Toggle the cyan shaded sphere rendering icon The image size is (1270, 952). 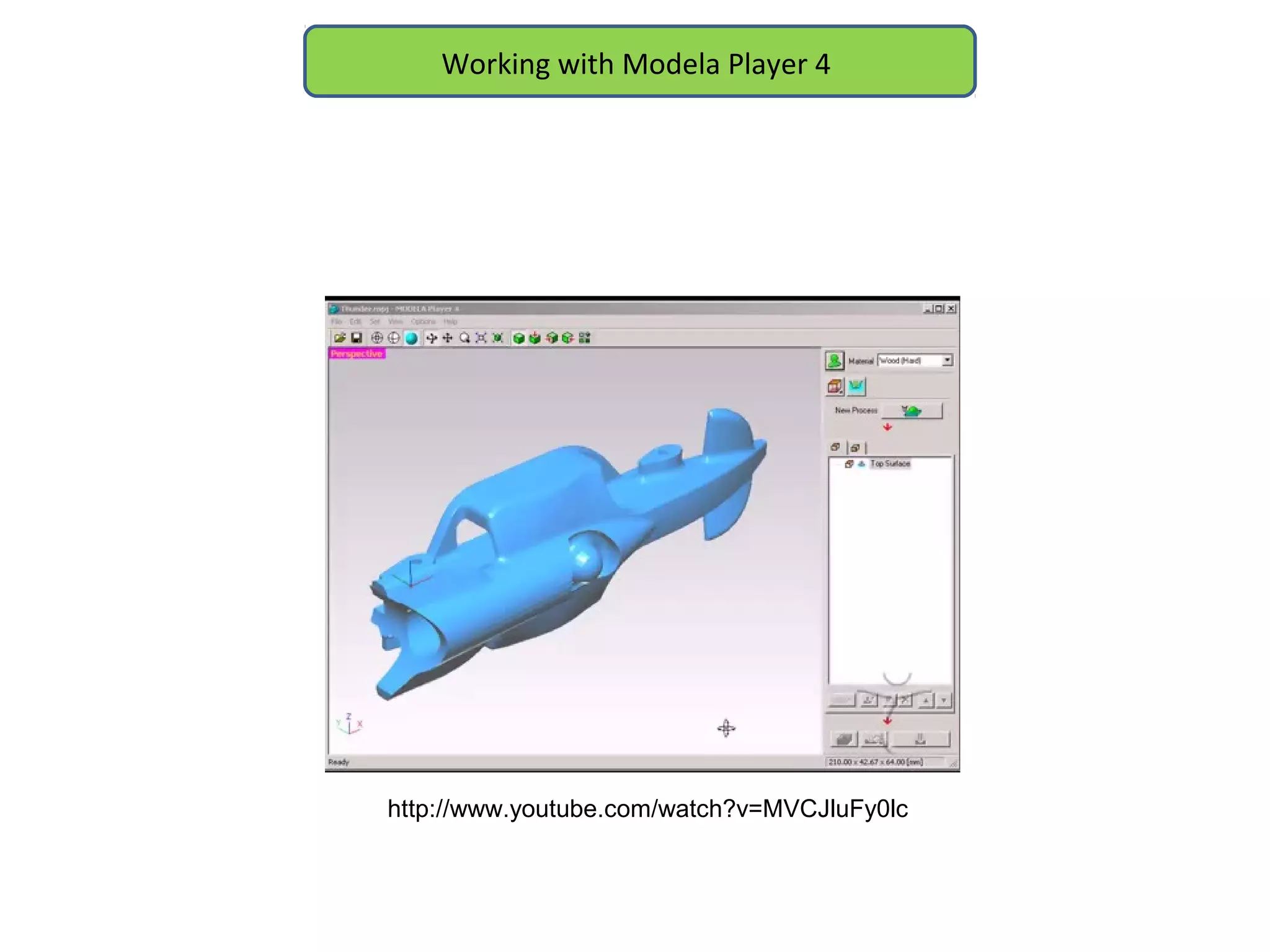tap(411, 338)
